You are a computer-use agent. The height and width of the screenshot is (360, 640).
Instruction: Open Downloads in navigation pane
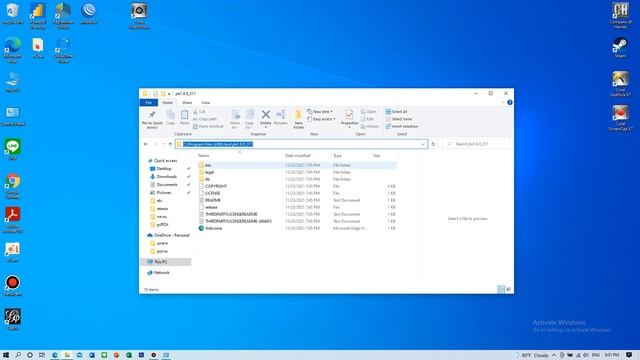167,177
